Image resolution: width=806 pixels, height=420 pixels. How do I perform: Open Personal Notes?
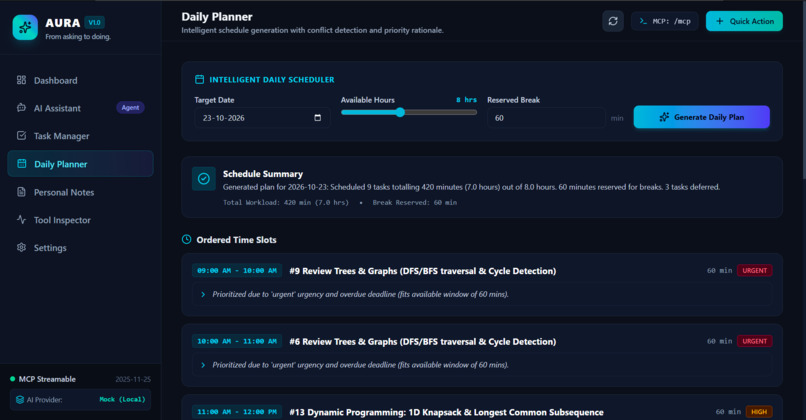point(80,192)
